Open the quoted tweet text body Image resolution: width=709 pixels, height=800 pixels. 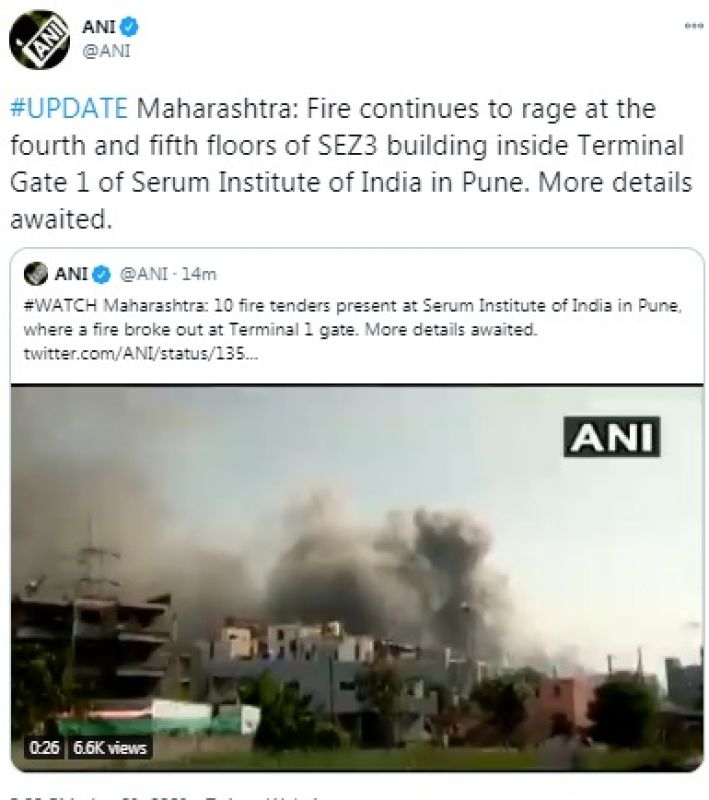click(x=352, y=317)
